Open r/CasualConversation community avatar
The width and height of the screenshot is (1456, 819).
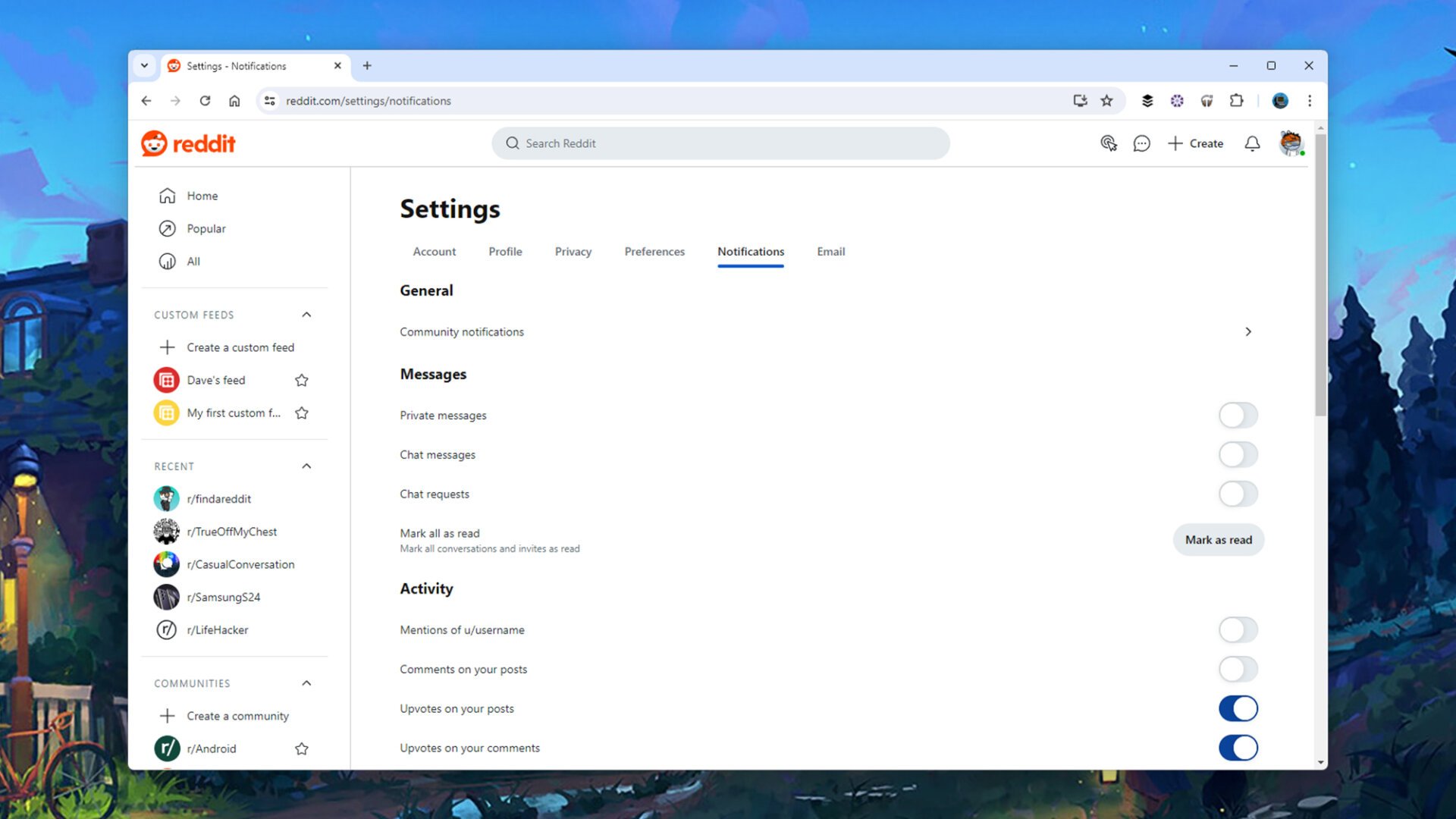(x=167, y=564)
